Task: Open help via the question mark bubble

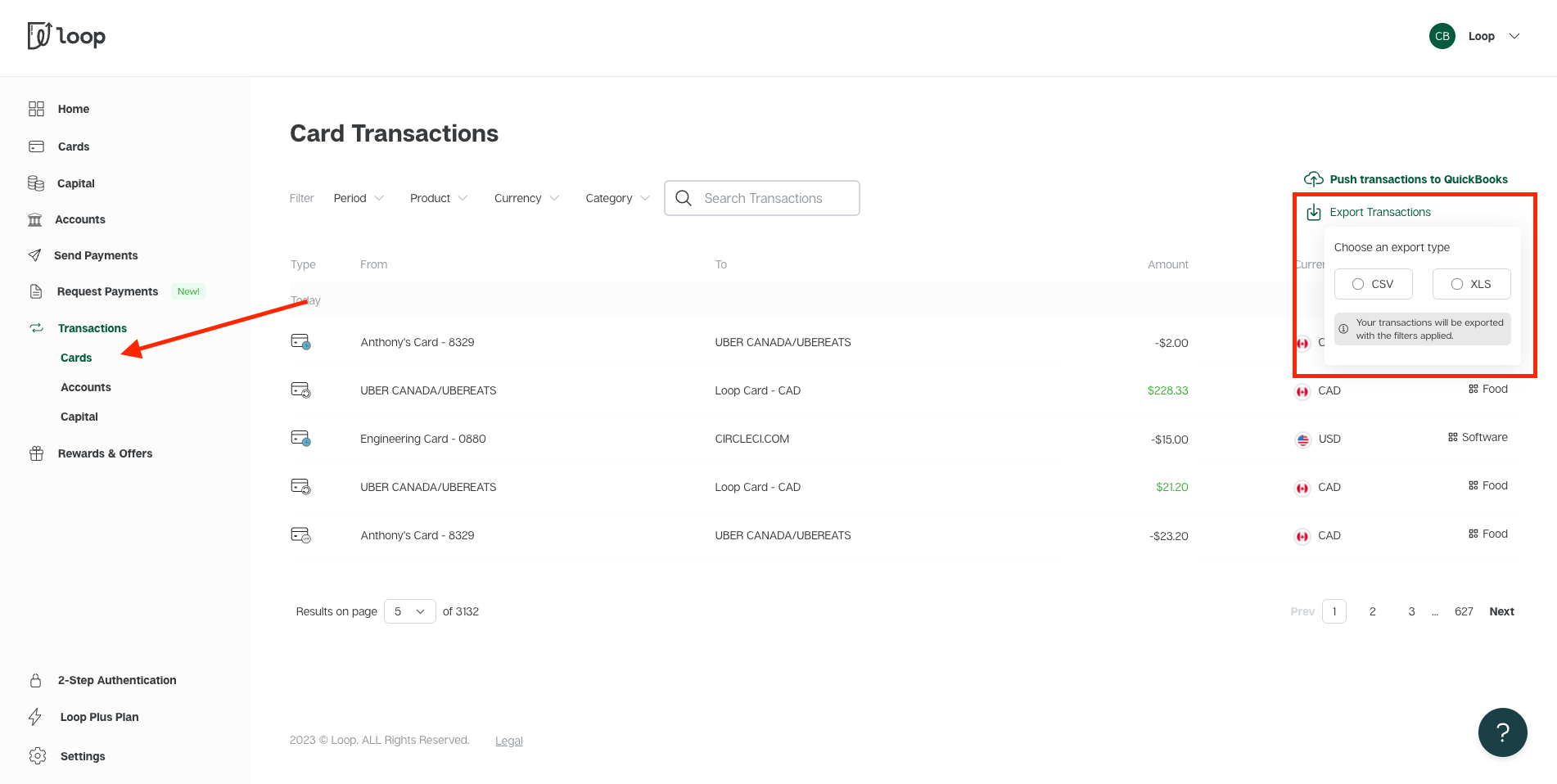Action: 1502,732
